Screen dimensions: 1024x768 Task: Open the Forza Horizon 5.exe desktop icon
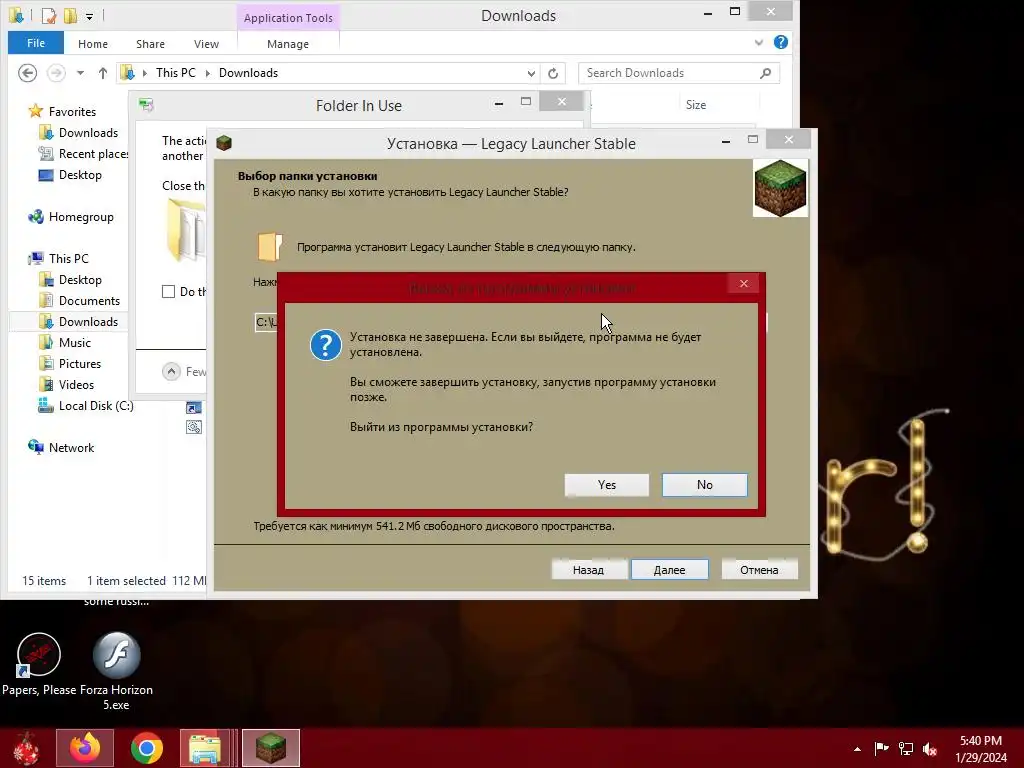click(116, 669)
